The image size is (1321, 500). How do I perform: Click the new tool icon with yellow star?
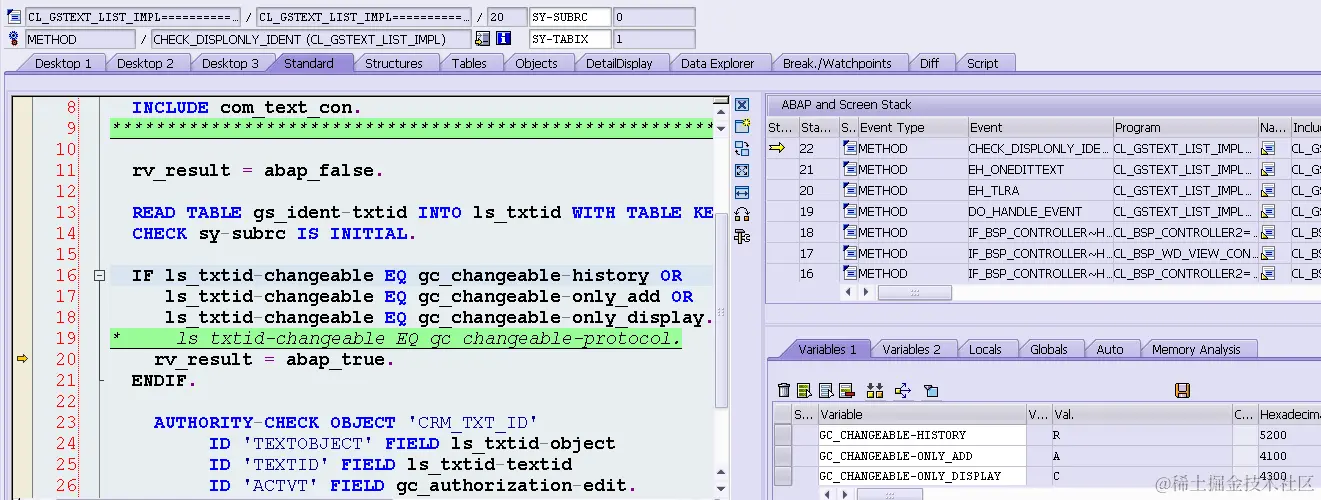pos(741,126)
